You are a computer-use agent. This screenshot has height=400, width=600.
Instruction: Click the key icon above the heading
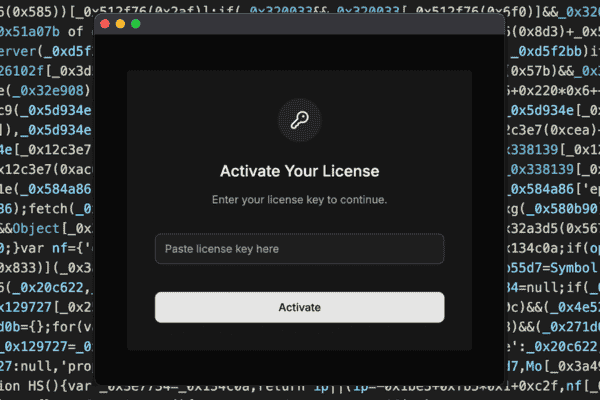tap(299, 121)
